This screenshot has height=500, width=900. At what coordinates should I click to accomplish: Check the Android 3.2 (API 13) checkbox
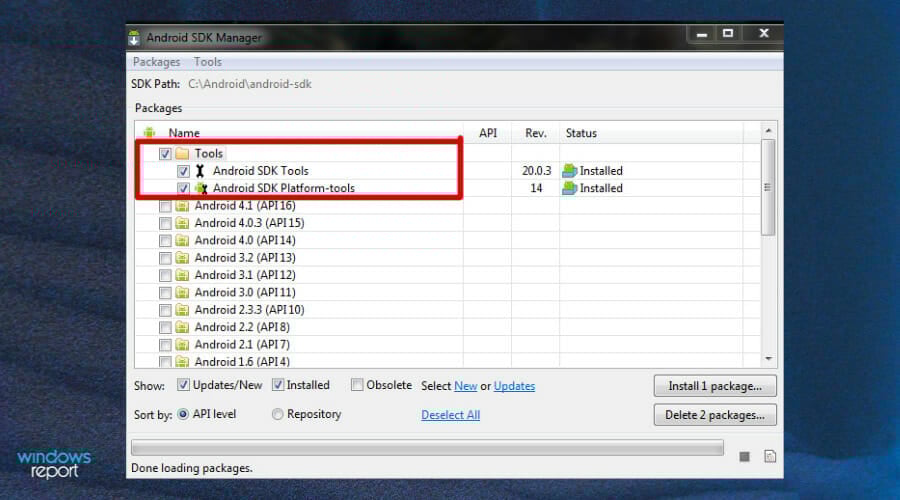pos(165,258)
